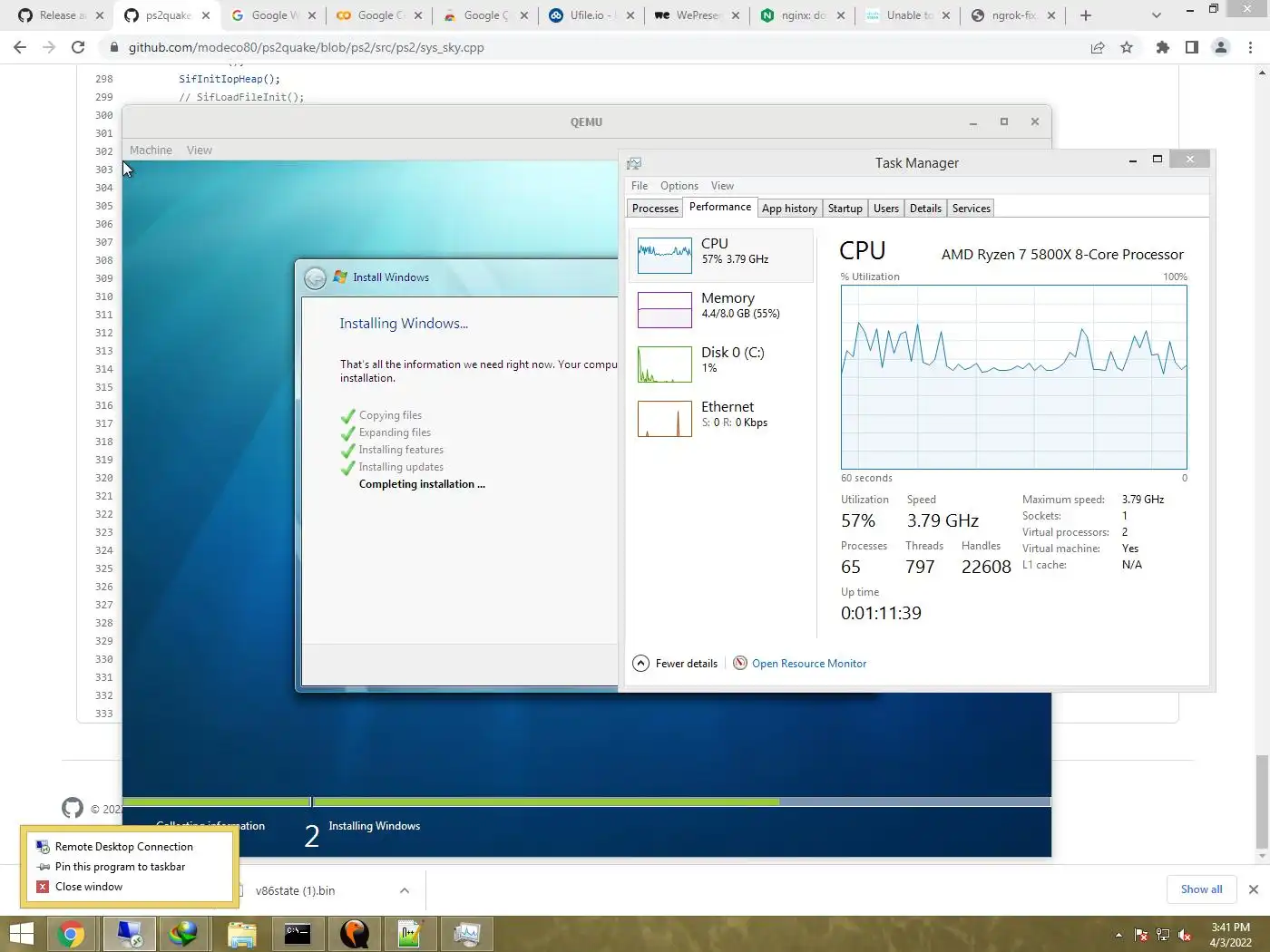
Task: Click the address bar URL
Action: coord(306,47)
